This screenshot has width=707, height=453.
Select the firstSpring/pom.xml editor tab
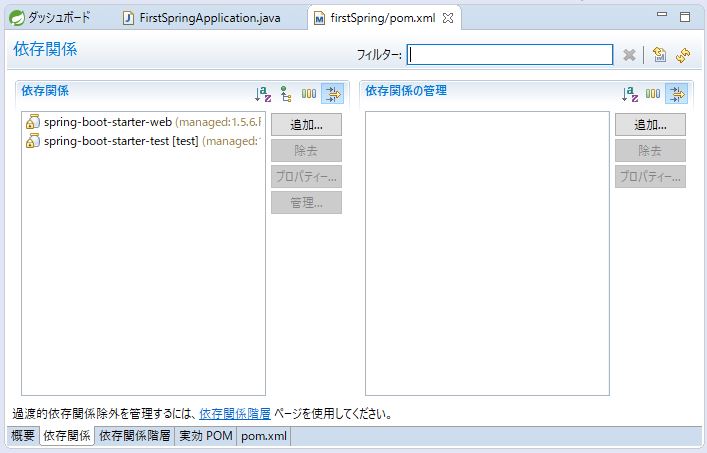tap(383, 18)
